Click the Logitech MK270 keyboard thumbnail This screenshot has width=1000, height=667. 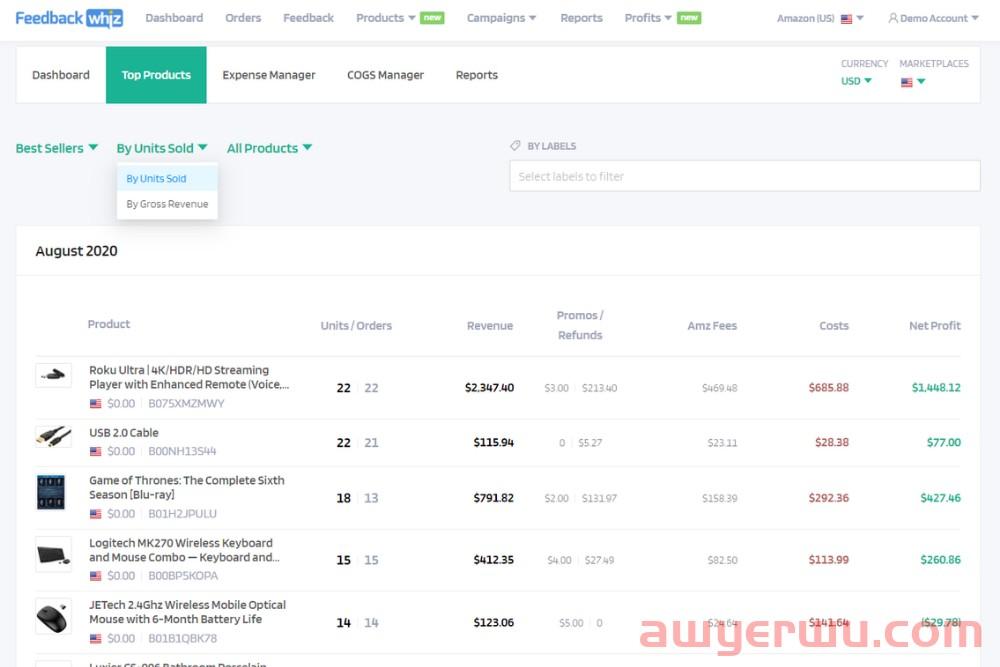click(53, 554)
